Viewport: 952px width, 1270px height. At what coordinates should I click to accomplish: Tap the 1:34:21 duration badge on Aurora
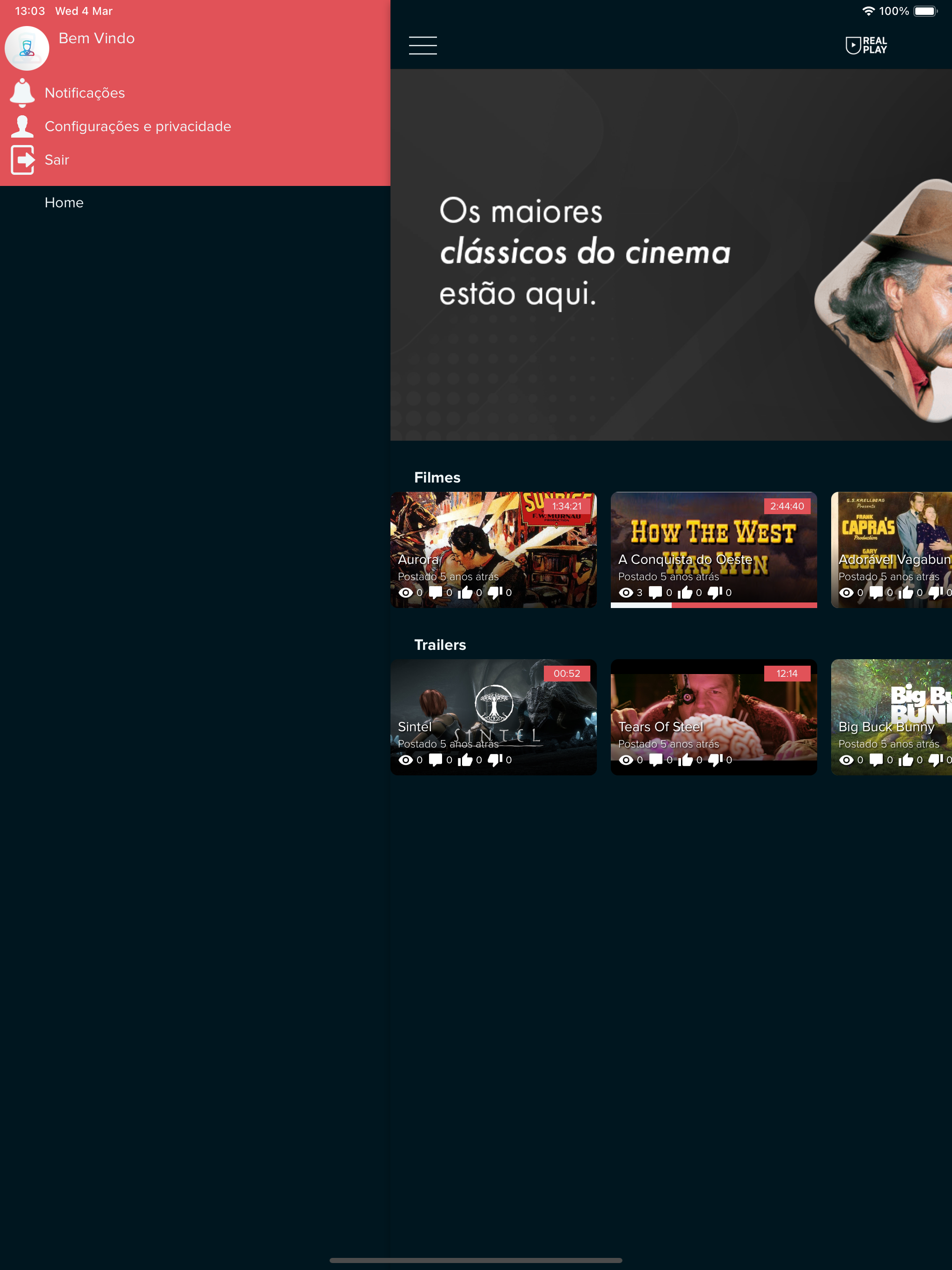point(567,506)
